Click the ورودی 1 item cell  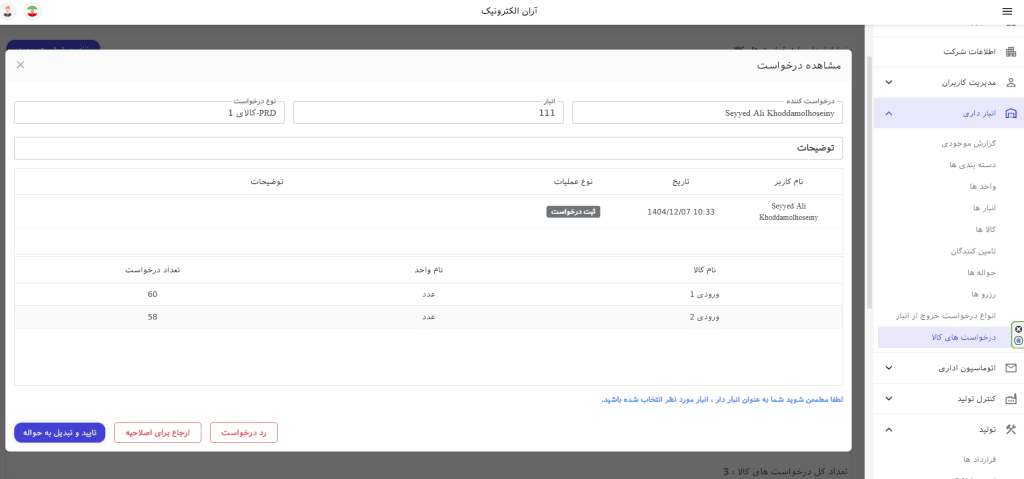click(x=704, y=295)
